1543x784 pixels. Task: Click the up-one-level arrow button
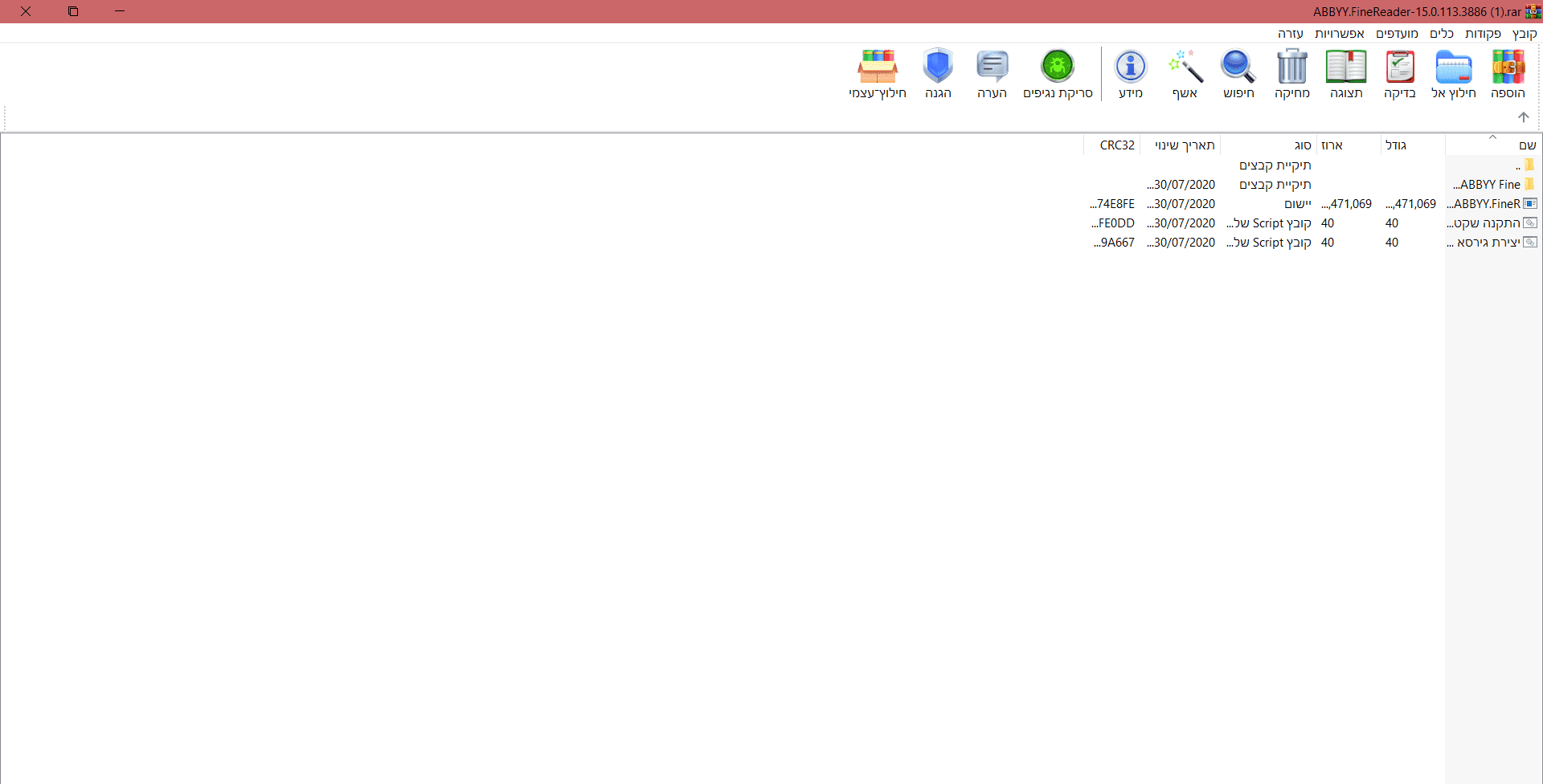[x=1524, y=117]
